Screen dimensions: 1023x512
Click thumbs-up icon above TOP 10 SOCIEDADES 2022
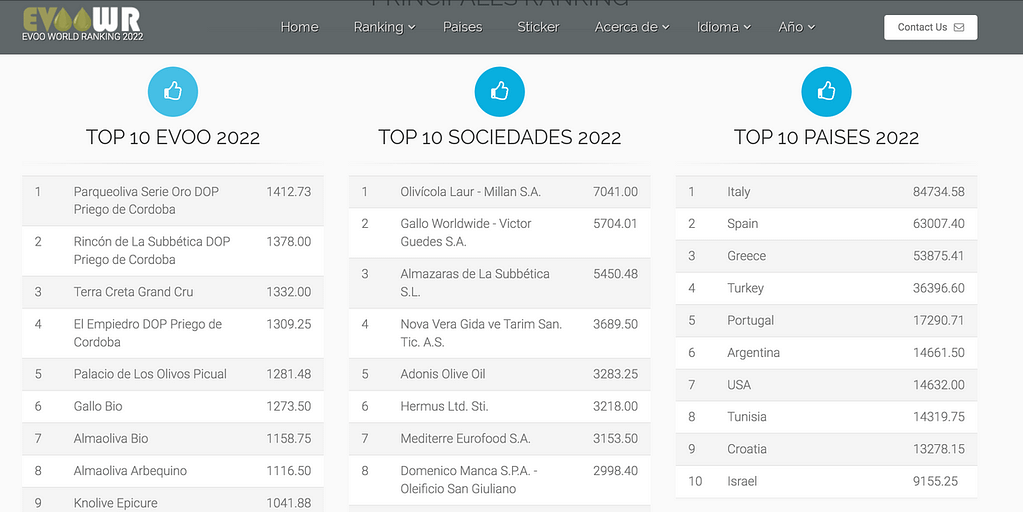click(500, 91)
